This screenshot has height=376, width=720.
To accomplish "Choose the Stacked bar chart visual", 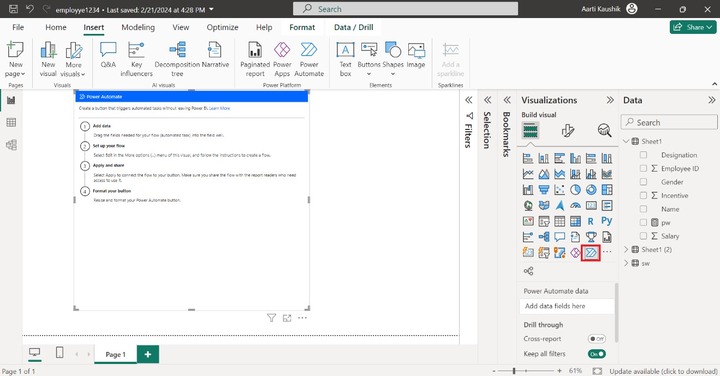I will tap(528, 158).
